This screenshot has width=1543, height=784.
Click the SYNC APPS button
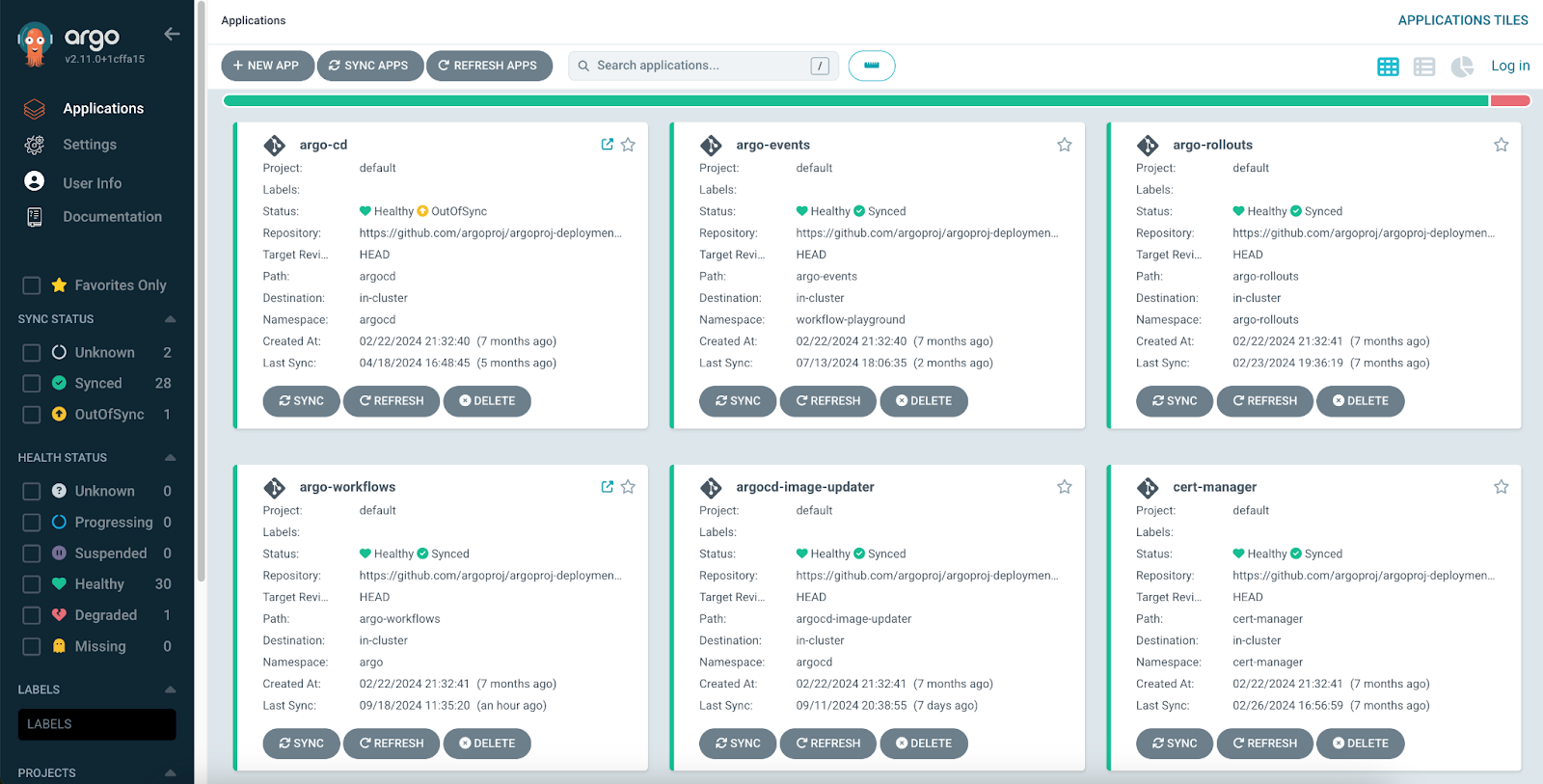click(x=370, y=66)
